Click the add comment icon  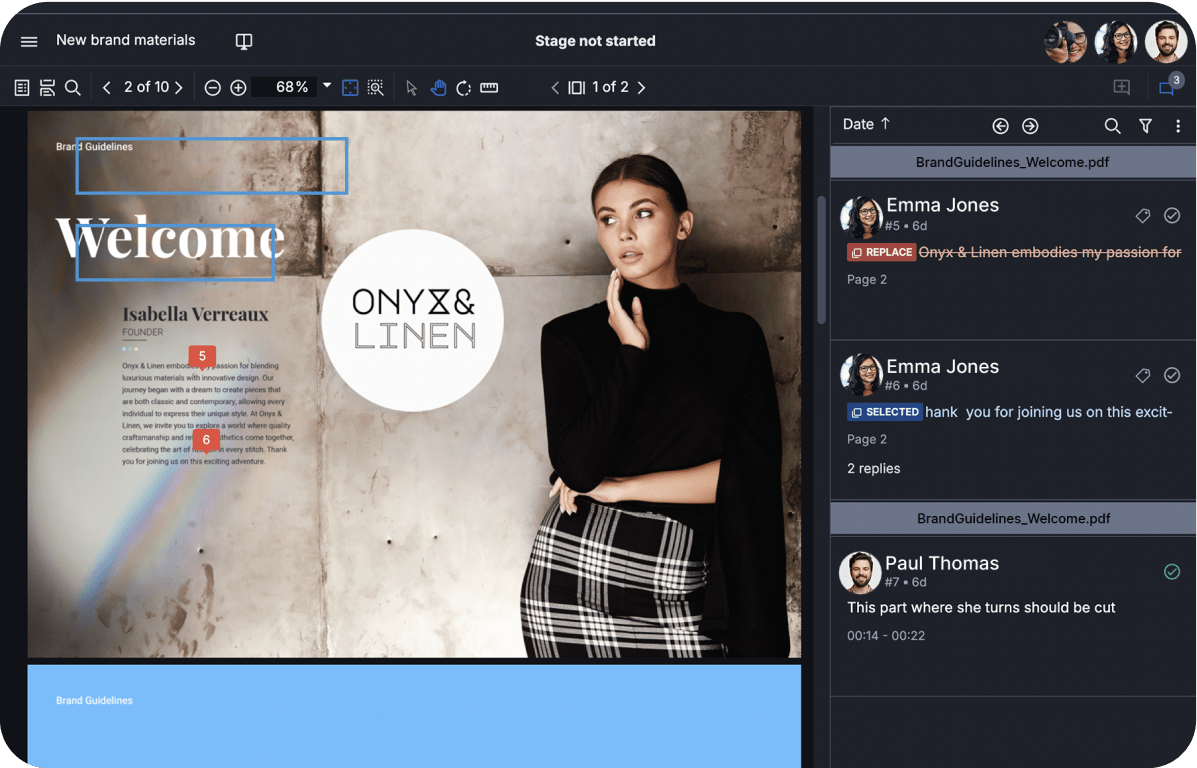1121,87
